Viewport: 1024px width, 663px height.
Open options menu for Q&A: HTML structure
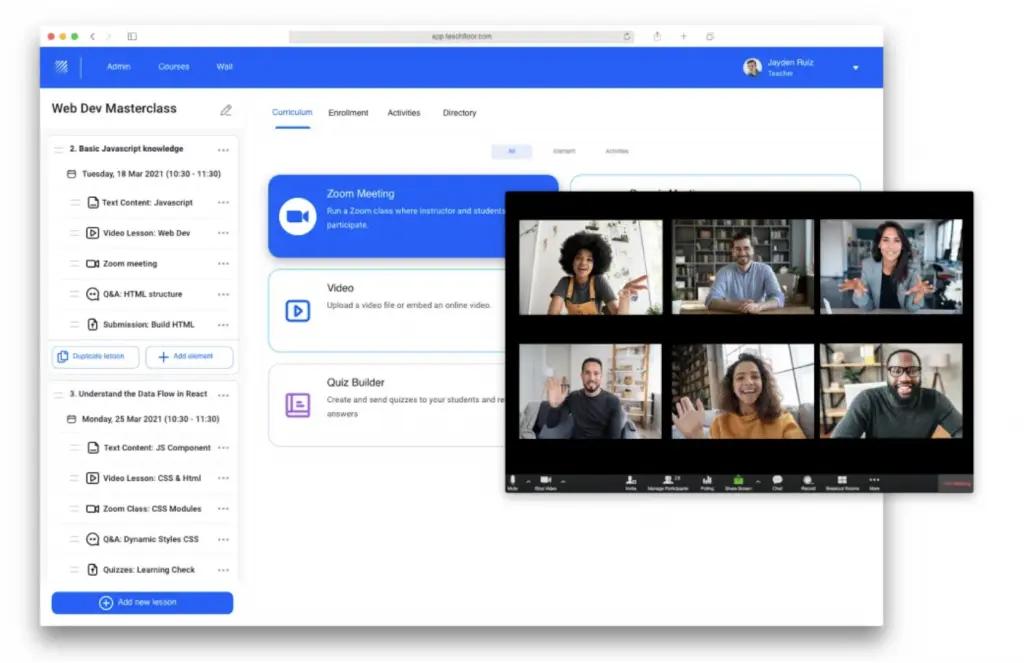click(x=223, y=295)
